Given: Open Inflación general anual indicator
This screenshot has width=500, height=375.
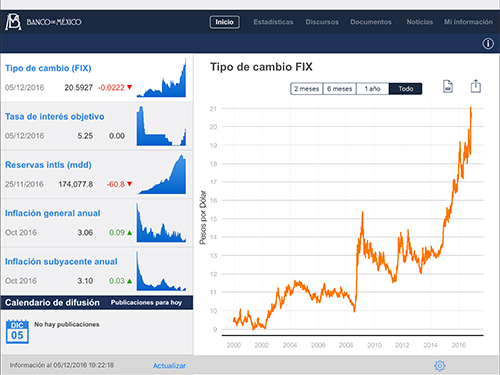Looking at the screenshot, I should coord(97,223).
